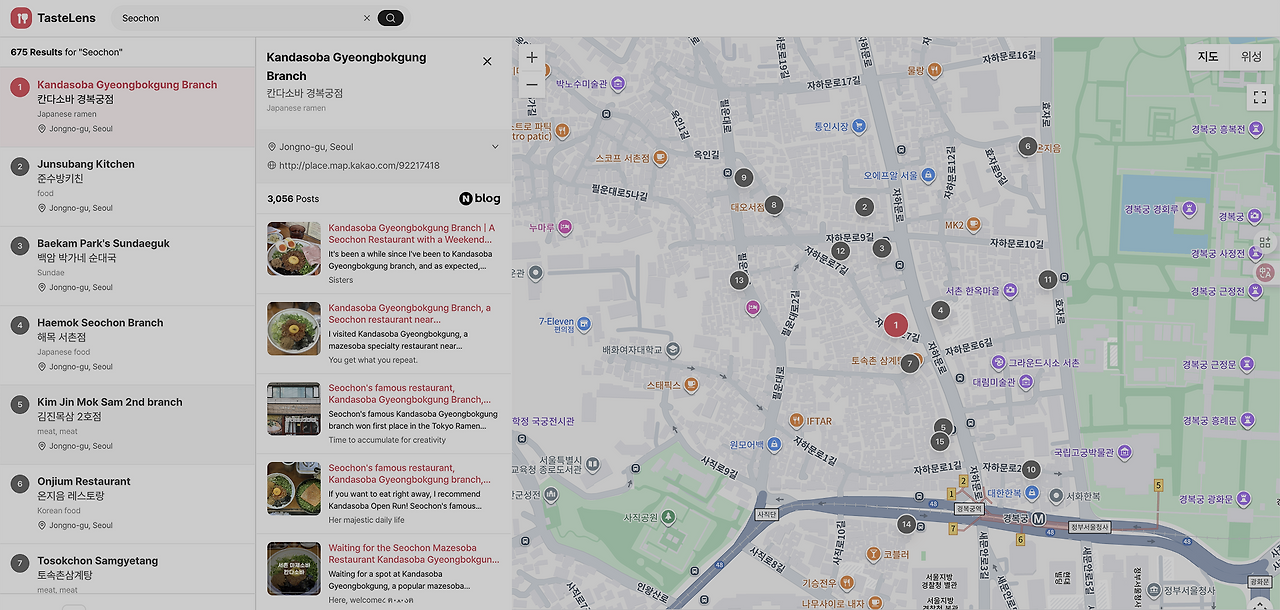
Task: Open the 'Waiting for the Seochon Mazesoba' post
Action: click(414, 554)
